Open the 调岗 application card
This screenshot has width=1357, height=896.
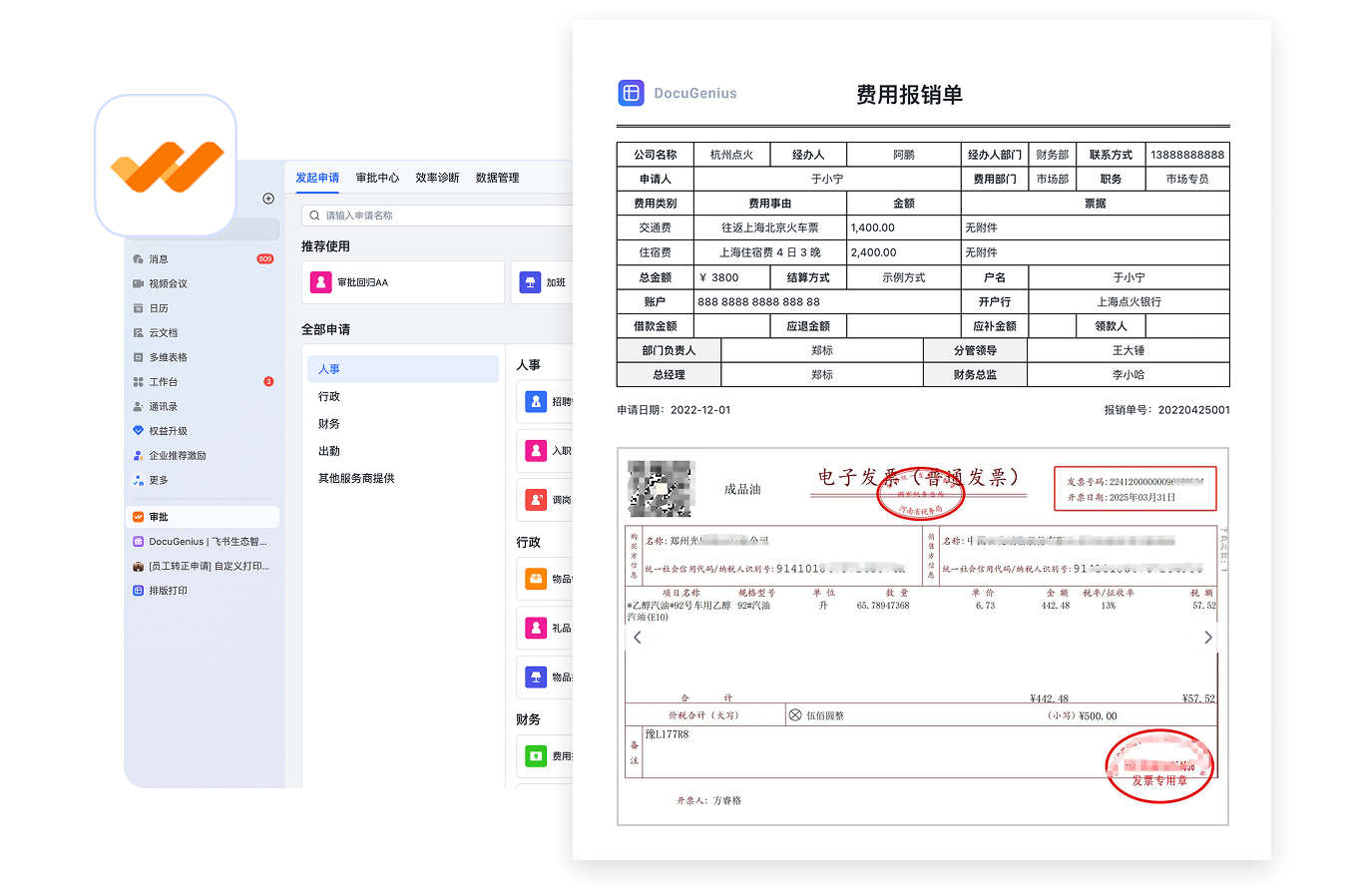(x=545, y=500)
